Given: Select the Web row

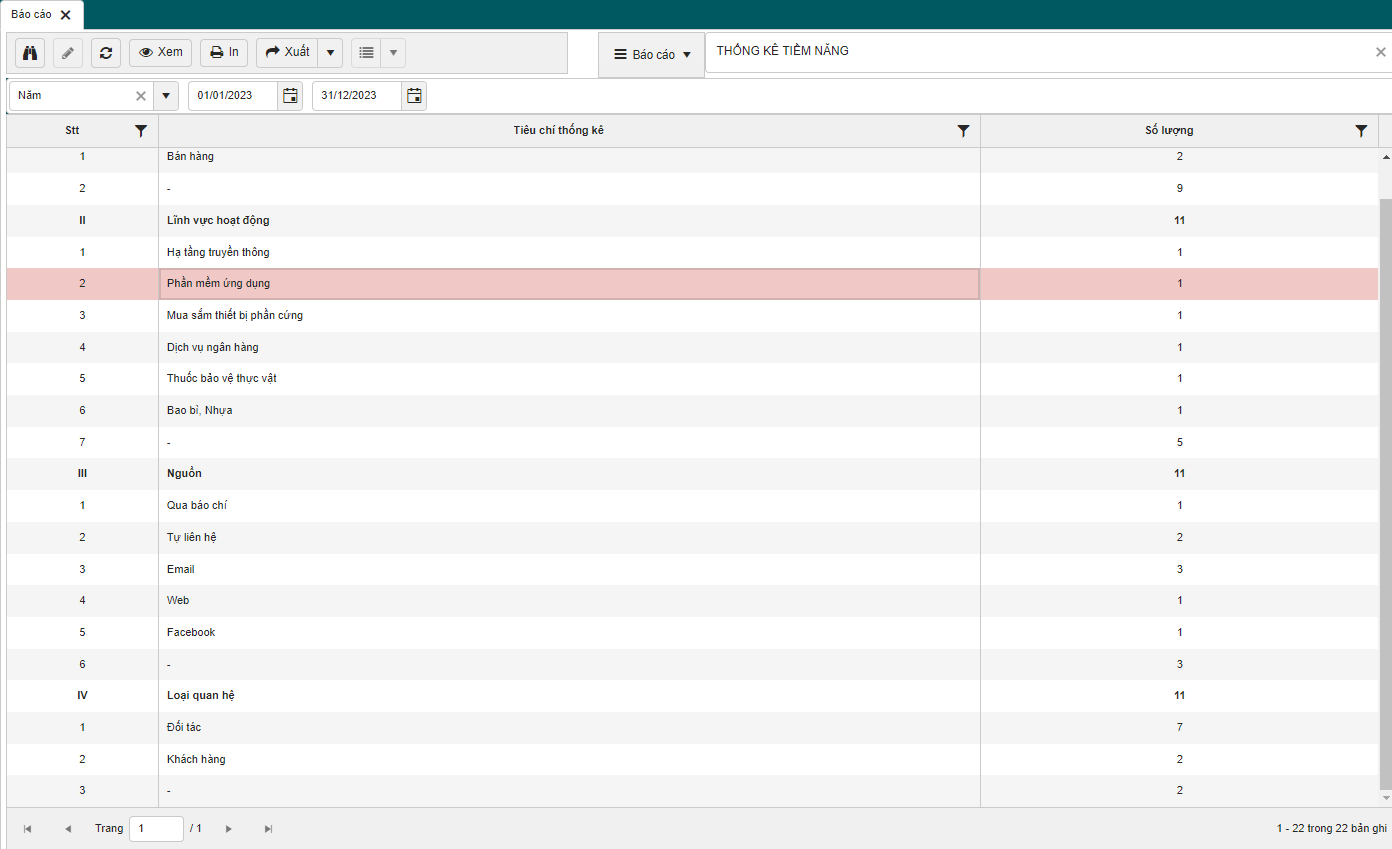Looking at the screenshot, I should tap(692, 601).
